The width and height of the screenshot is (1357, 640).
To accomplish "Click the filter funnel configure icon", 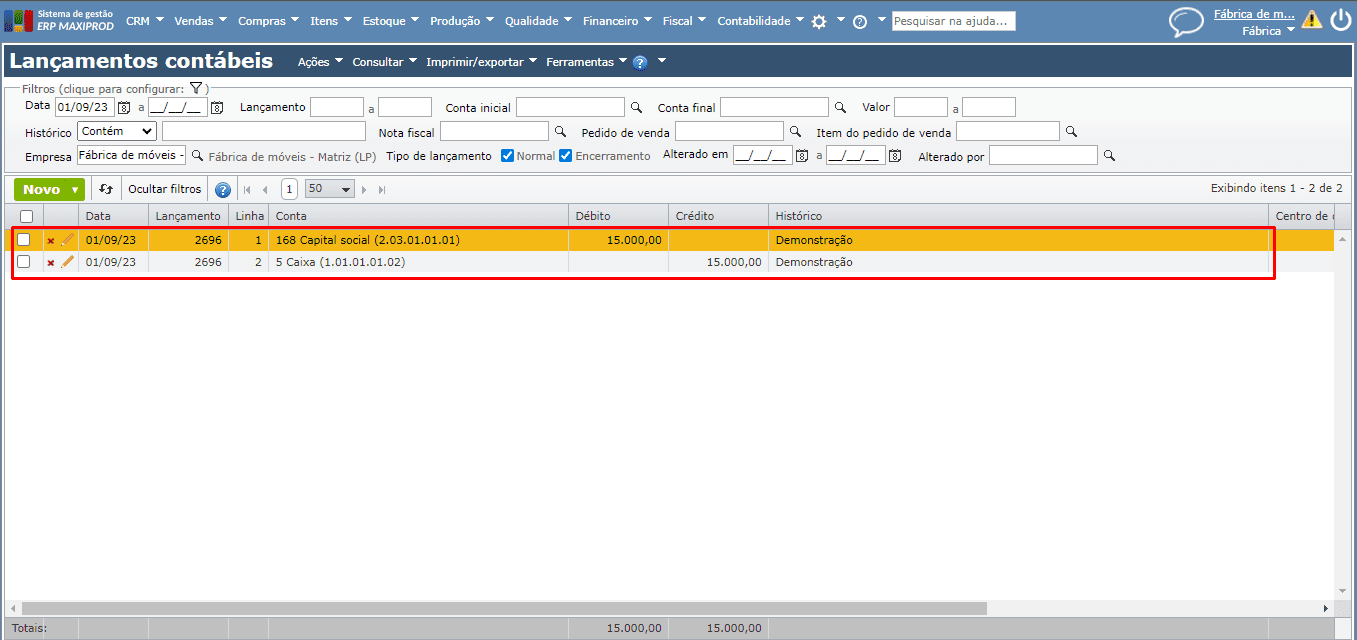I will point(196,88).
